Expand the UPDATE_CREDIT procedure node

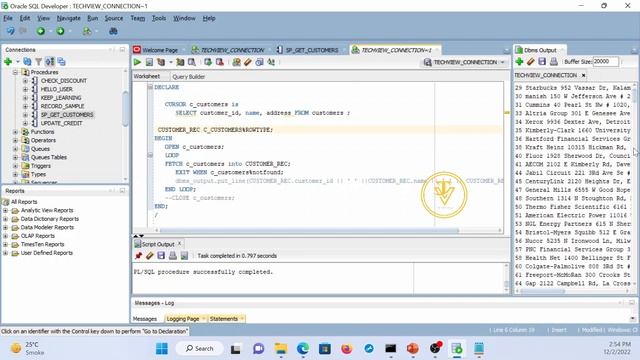(x=25, y=123)
